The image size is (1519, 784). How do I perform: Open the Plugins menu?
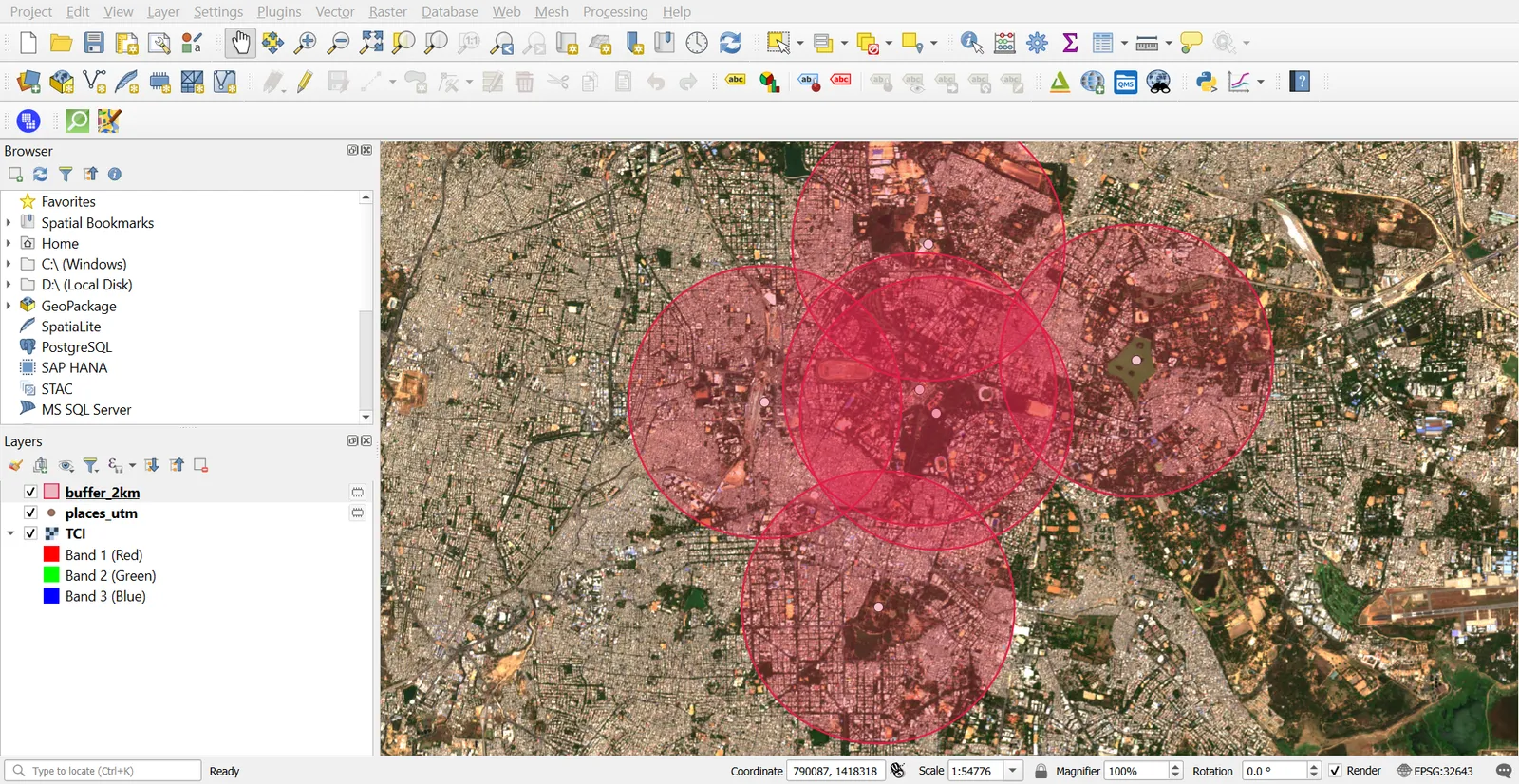coord(279,11)
